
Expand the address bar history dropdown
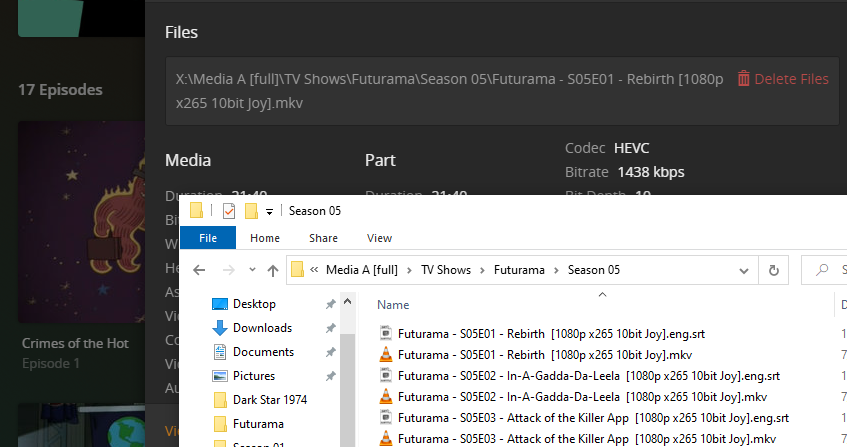coord(744,270)
